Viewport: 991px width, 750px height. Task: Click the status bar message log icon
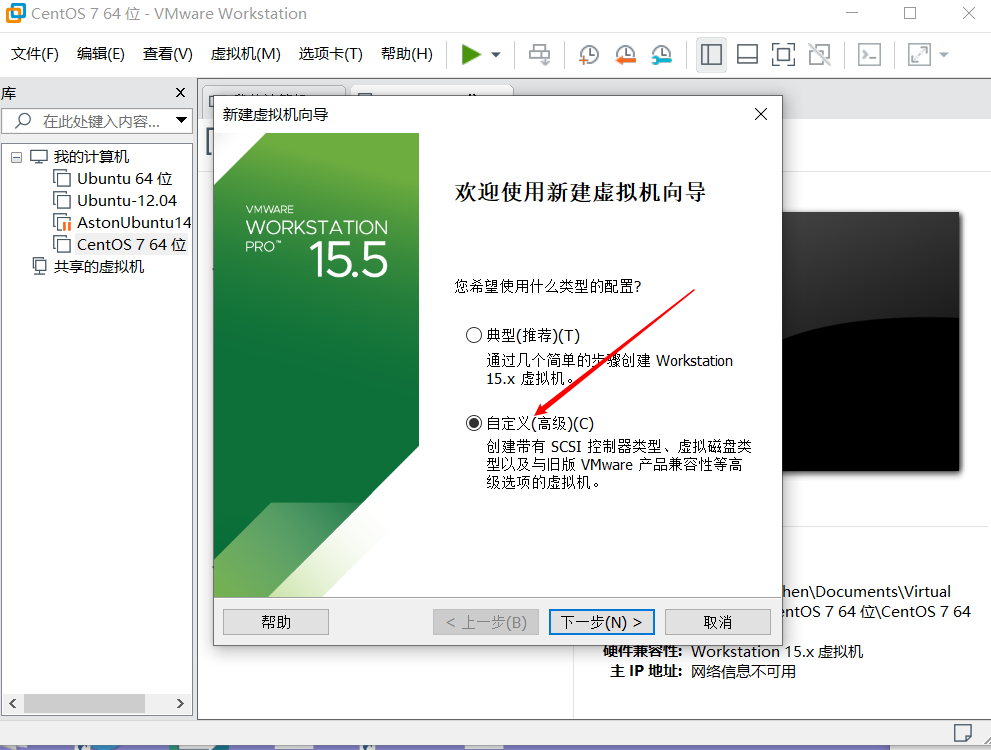(x=963, y=733)
